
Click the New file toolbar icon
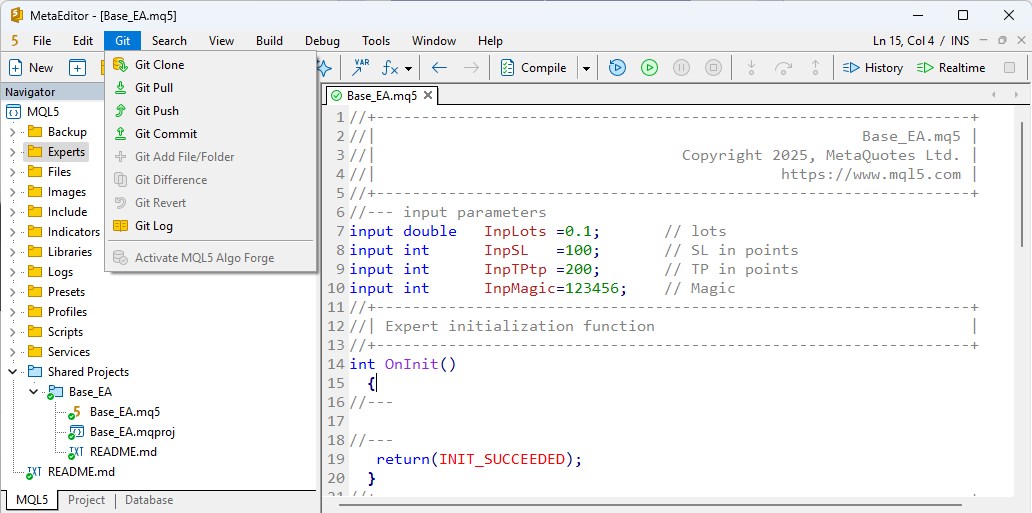click(16, 68)
